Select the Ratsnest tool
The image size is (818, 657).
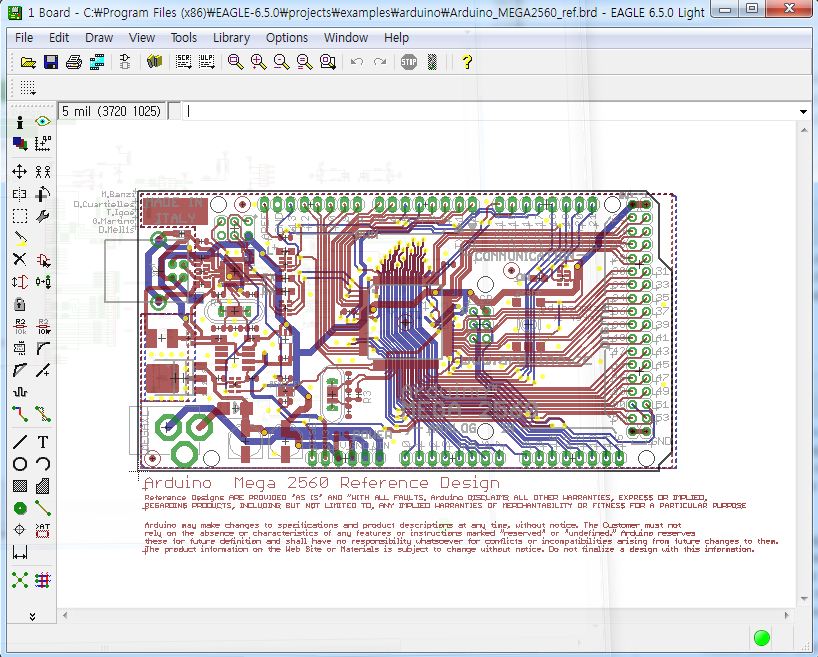[x=20, y=580]
